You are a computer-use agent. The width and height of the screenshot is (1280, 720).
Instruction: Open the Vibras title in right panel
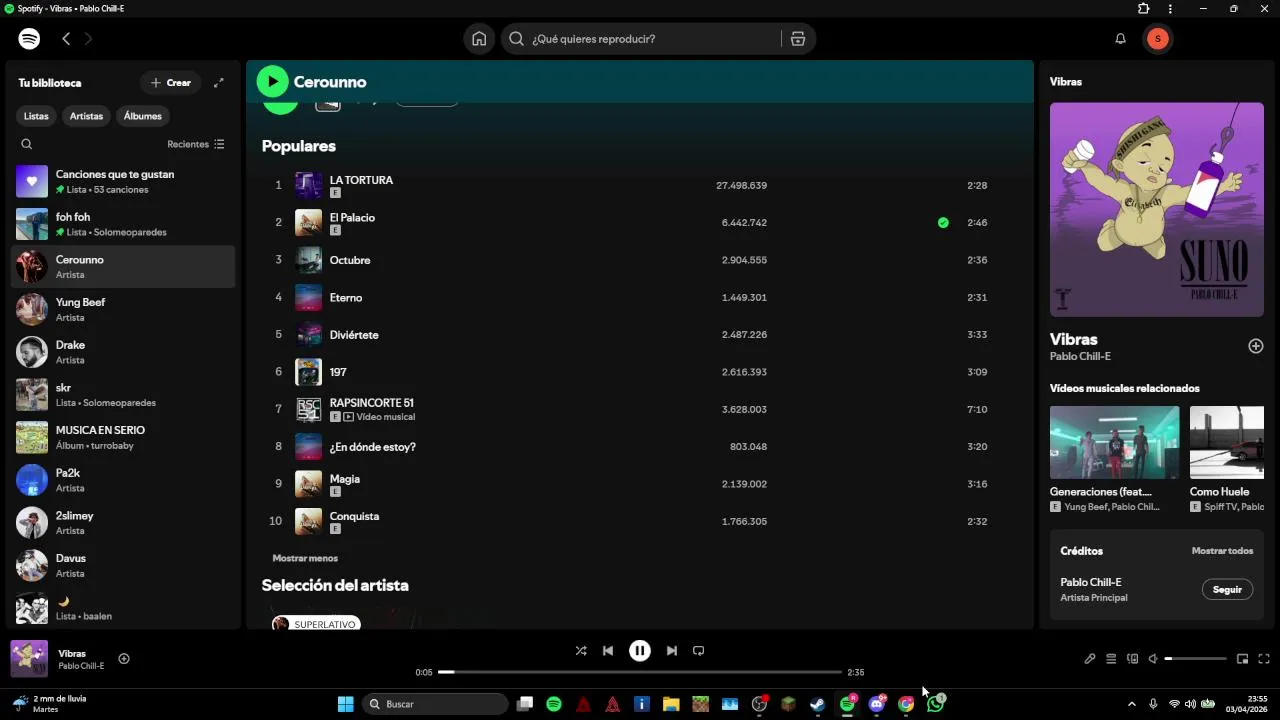pyautogui.click(x=1074, y=339)
